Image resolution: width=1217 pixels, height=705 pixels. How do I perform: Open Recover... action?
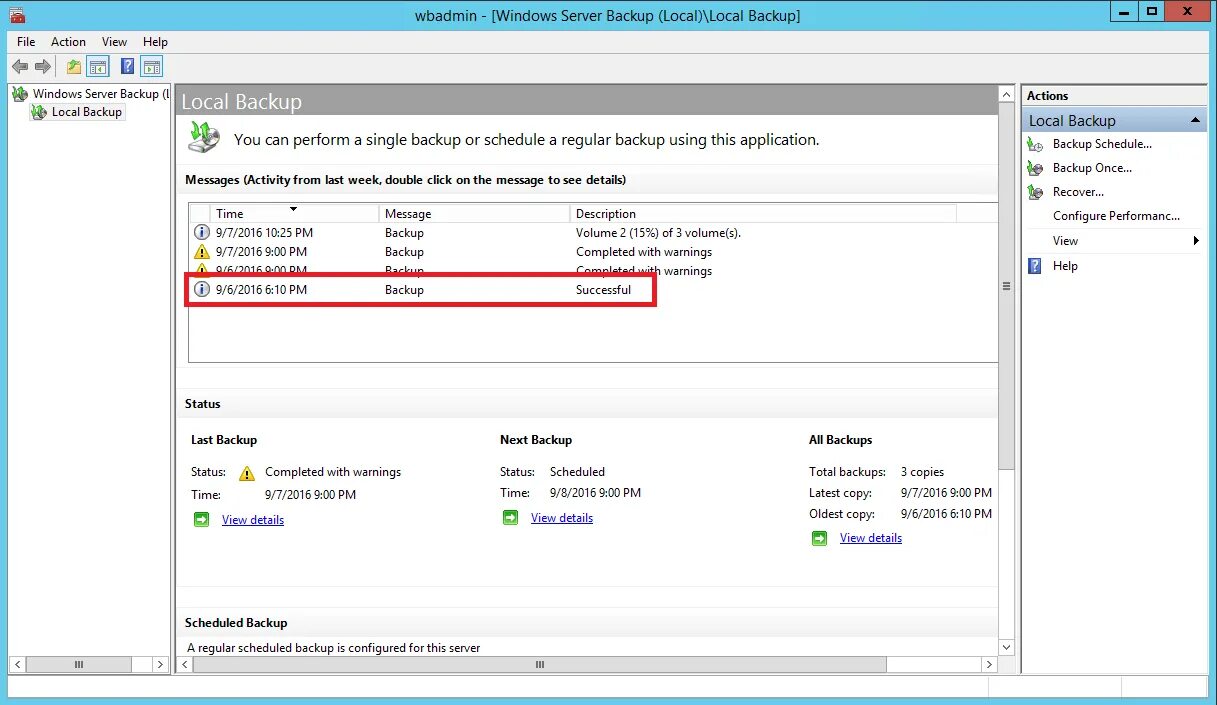click(1078, 192)
